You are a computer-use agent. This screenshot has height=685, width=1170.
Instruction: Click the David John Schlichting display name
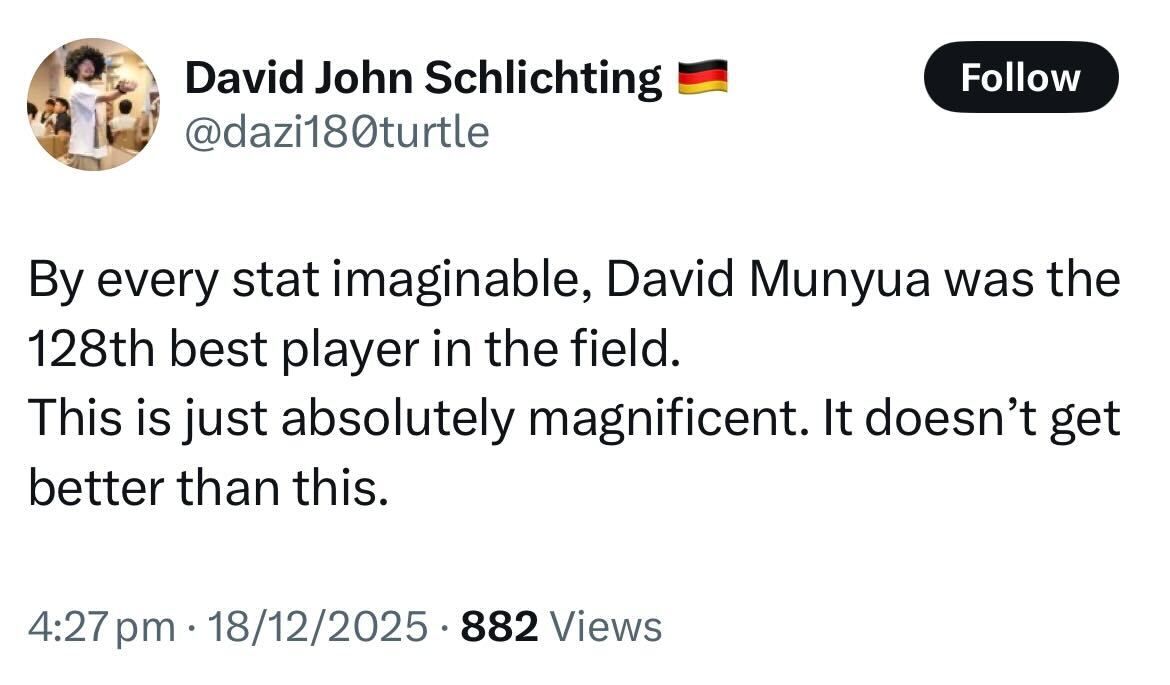tap(424, 79)
